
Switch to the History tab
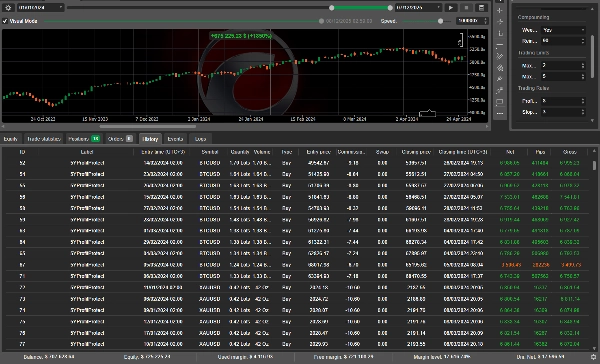[150, 139]
